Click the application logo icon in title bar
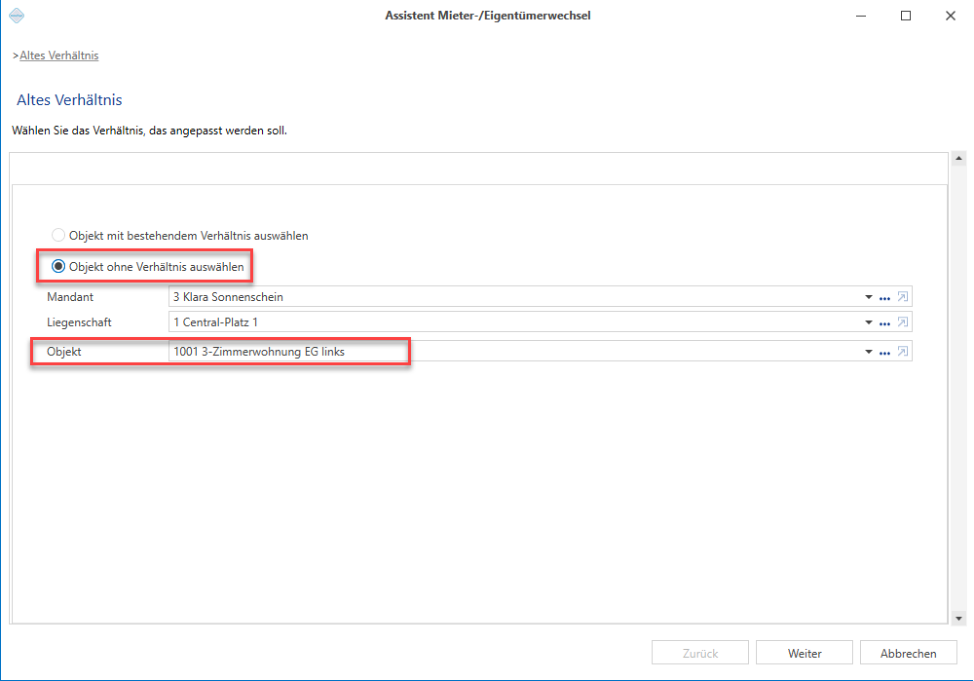 click(17, 16)
